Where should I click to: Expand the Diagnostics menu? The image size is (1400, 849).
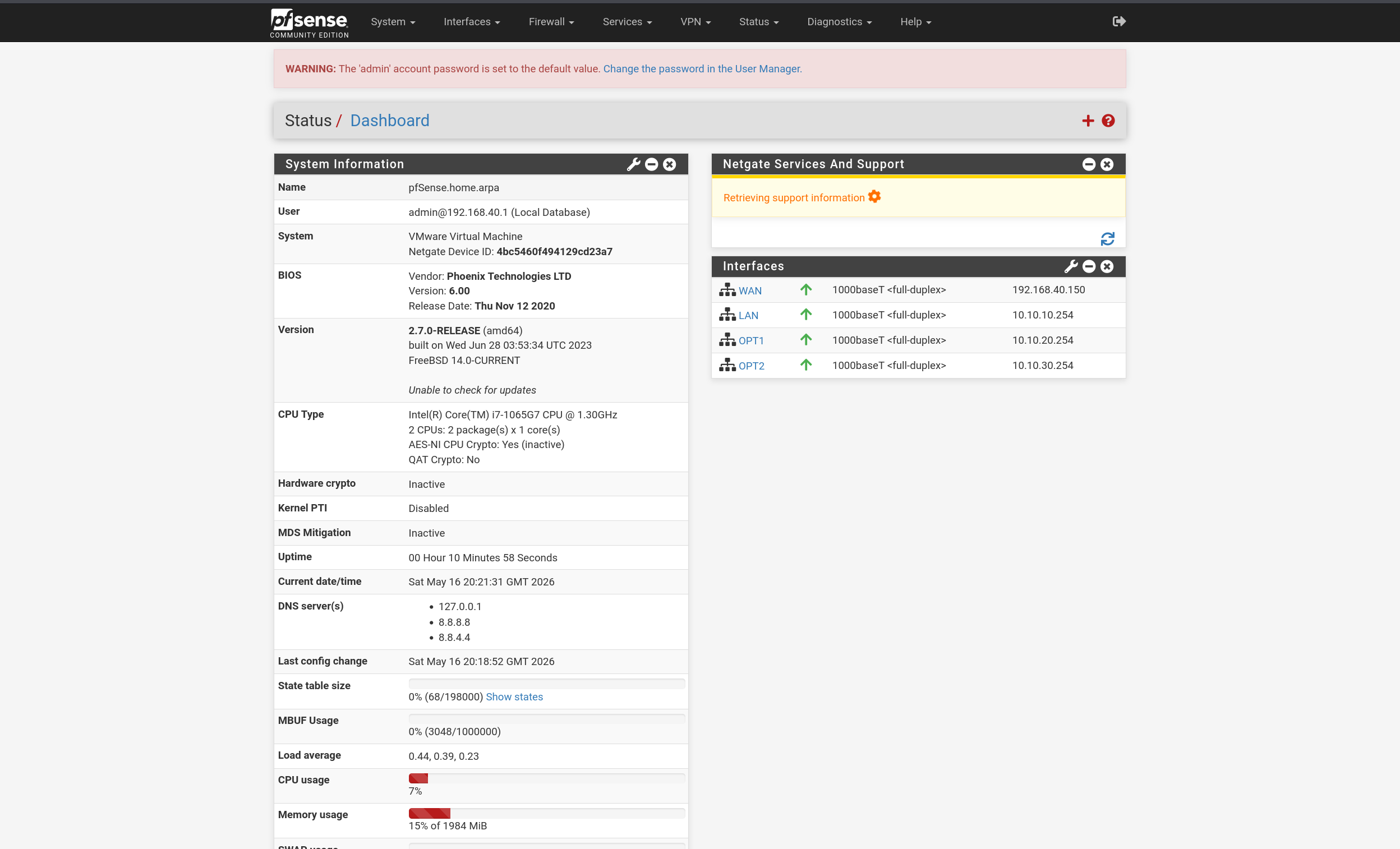[x=839, y=21]
